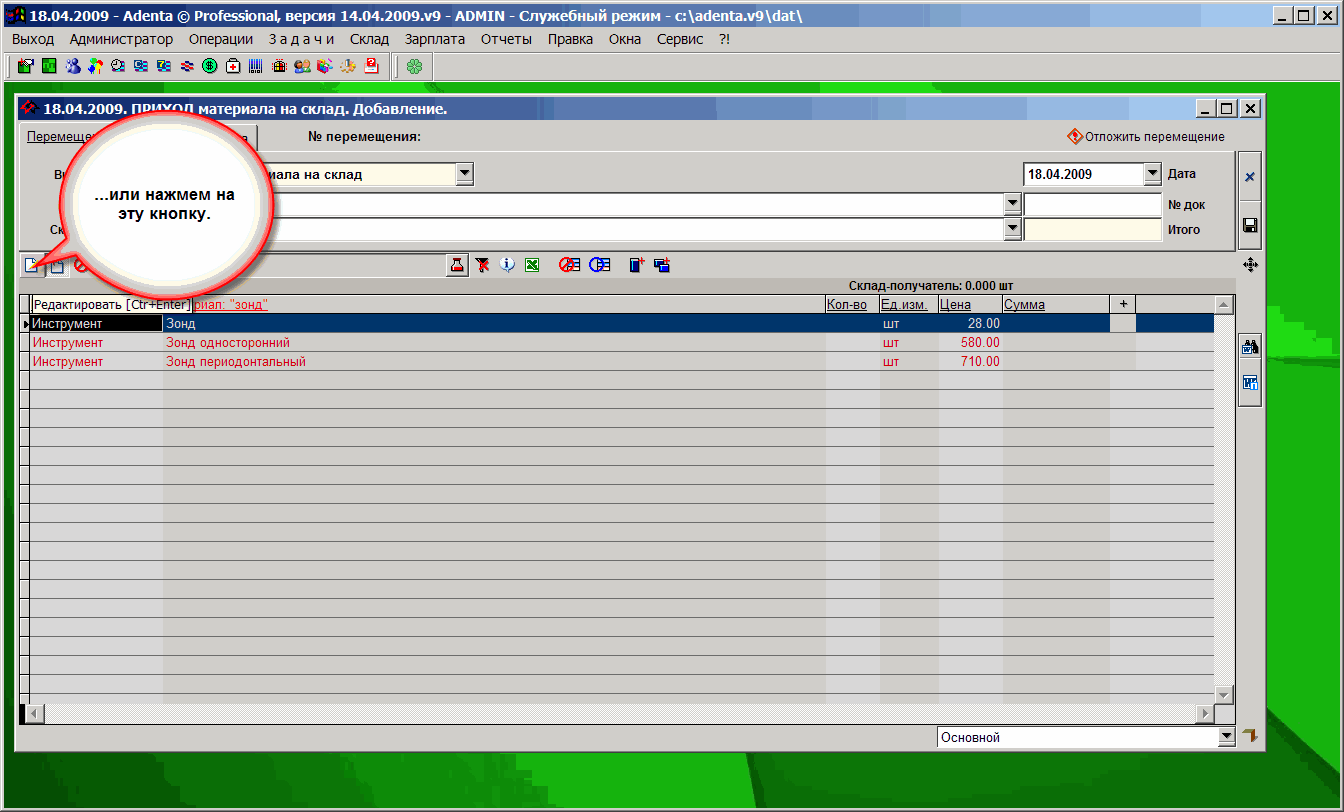Click the № док input field
Viewport: 1344px width, 812px height.
click(x=1092, y=204)
